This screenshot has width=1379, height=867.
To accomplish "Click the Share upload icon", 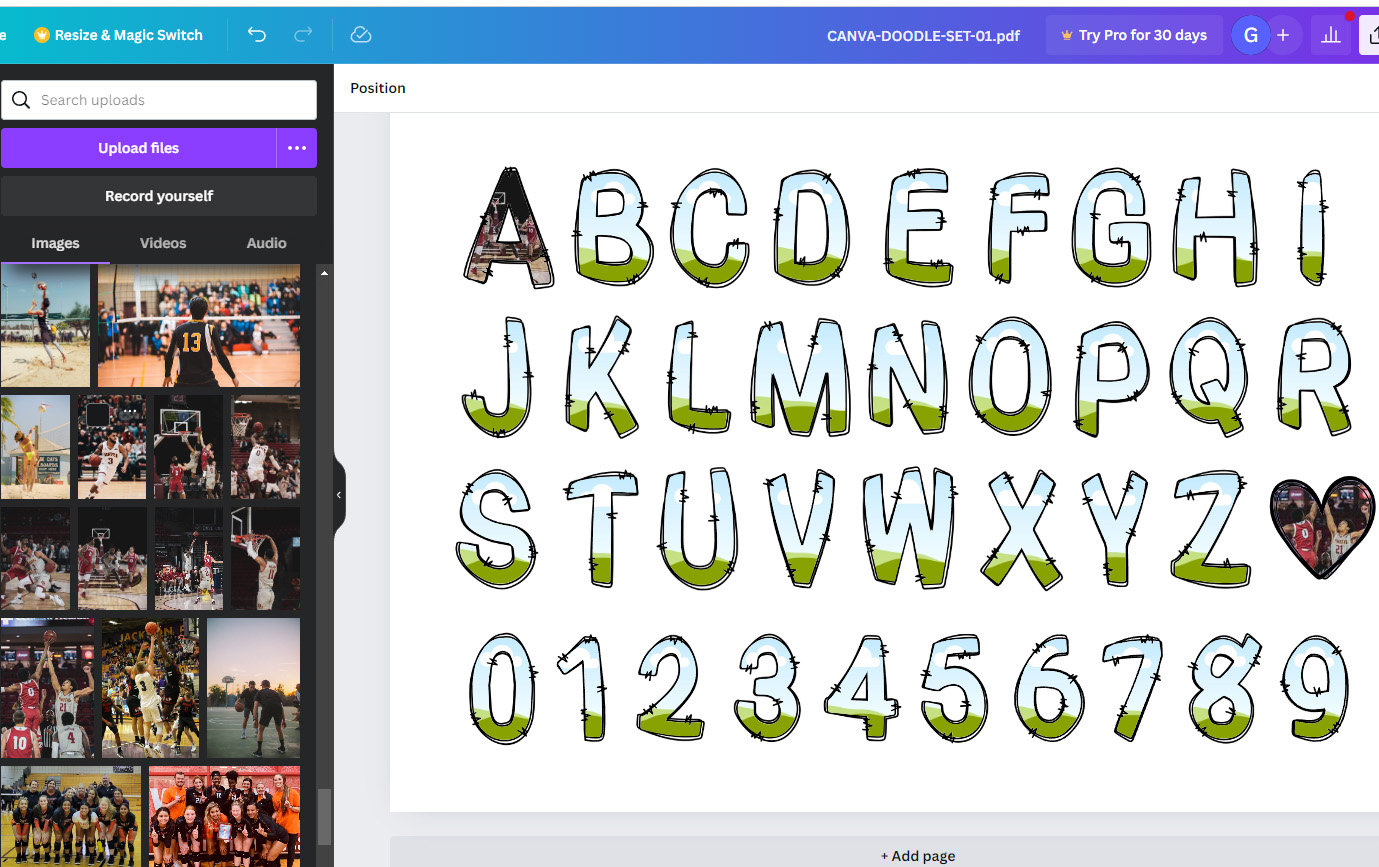I will (1372, 34).
